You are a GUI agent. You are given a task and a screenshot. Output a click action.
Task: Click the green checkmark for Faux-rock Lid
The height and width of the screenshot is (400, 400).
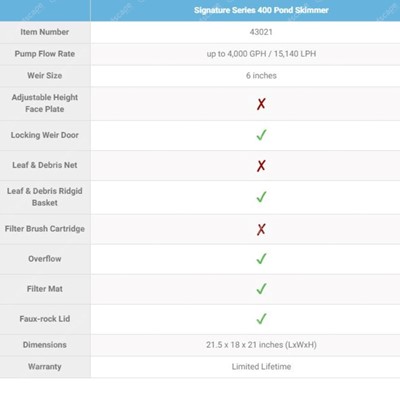coord(261,319)
